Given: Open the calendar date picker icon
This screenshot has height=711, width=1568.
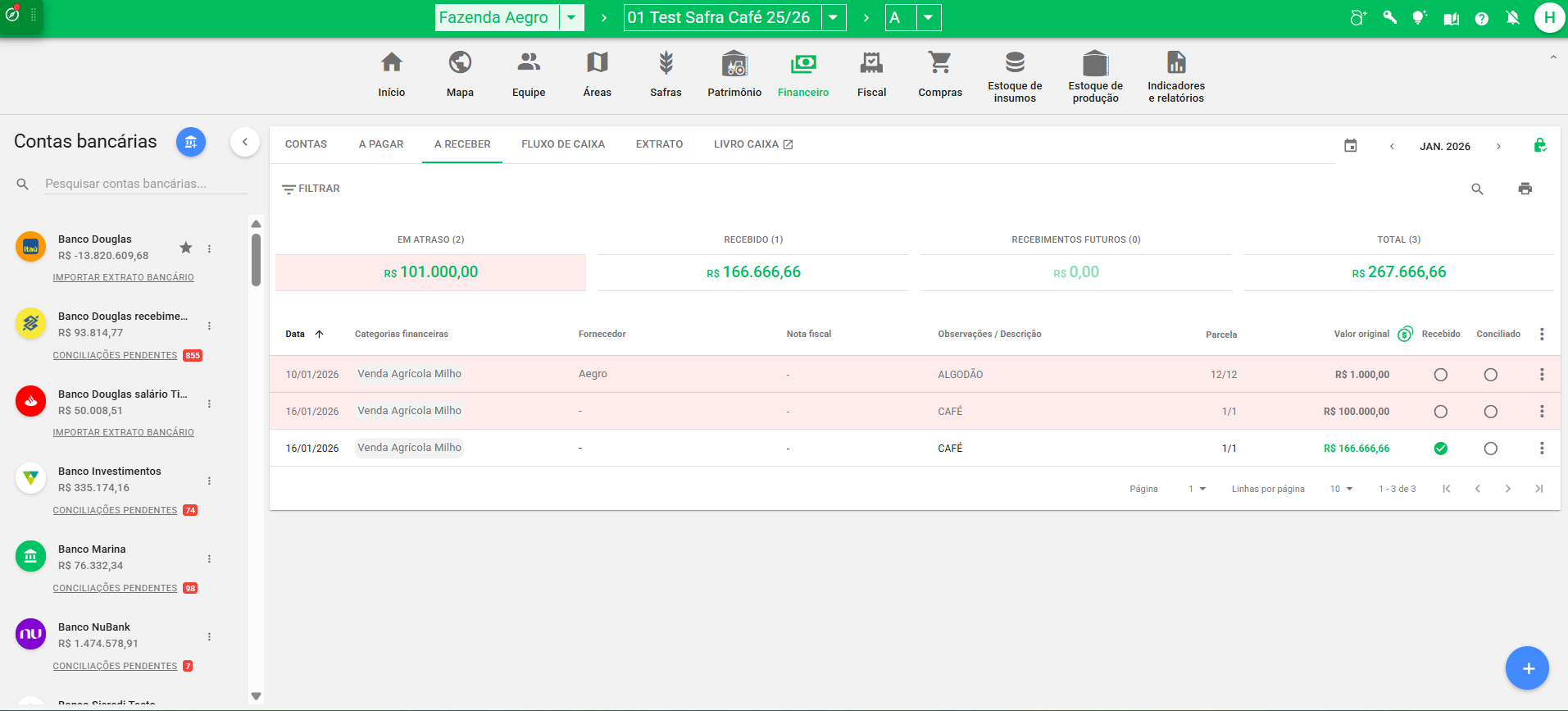Looking at the screenshot, I should (1350, 146).
